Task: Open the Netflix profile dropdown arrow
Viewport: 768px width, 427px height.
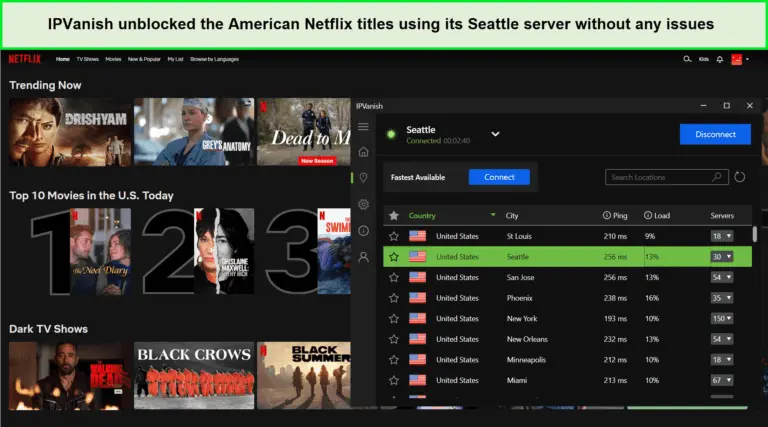Action: tap(747, 59)
